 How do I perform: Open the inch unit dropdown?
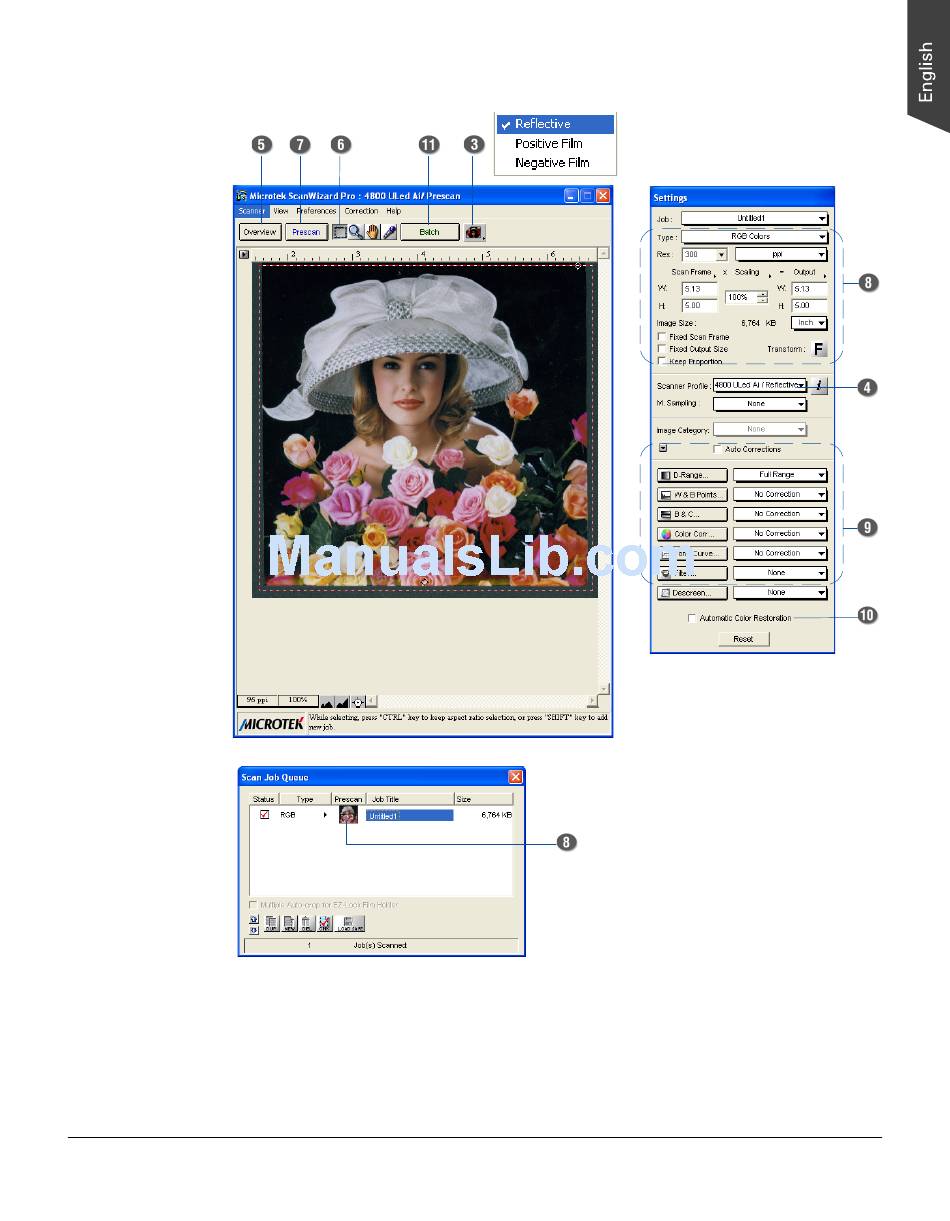point(809,323)
